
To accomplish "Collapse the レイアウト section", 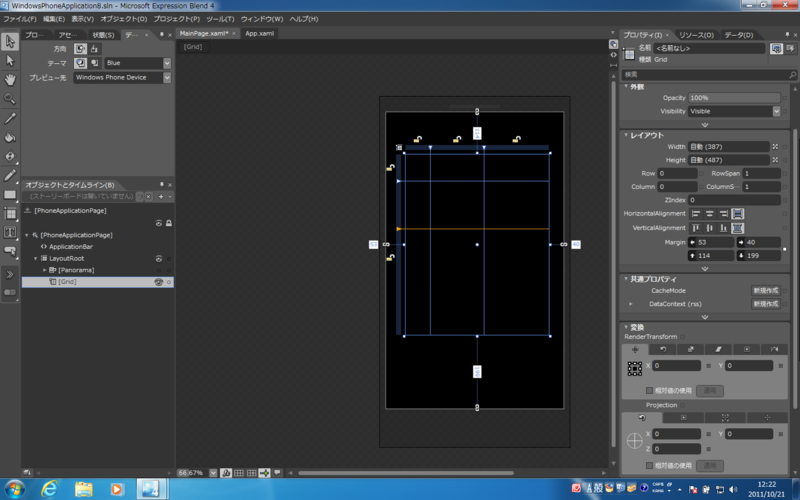I will (626, 135).
